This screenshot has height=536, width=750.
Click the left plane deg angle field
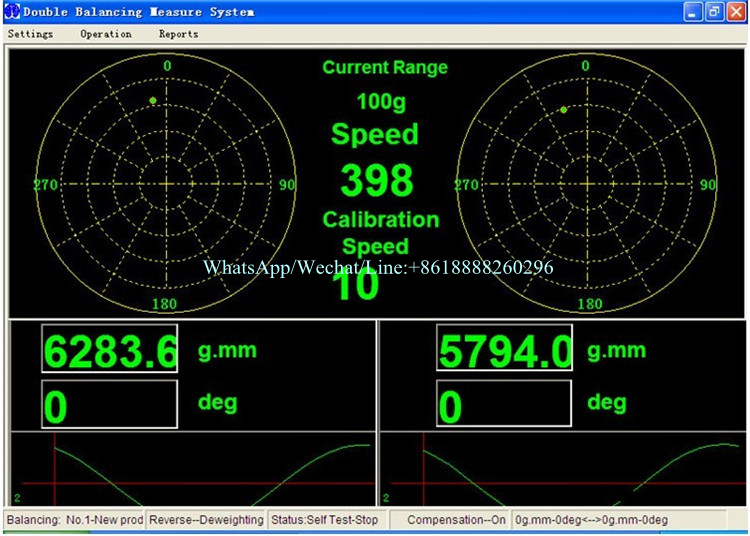pos(109,405)
